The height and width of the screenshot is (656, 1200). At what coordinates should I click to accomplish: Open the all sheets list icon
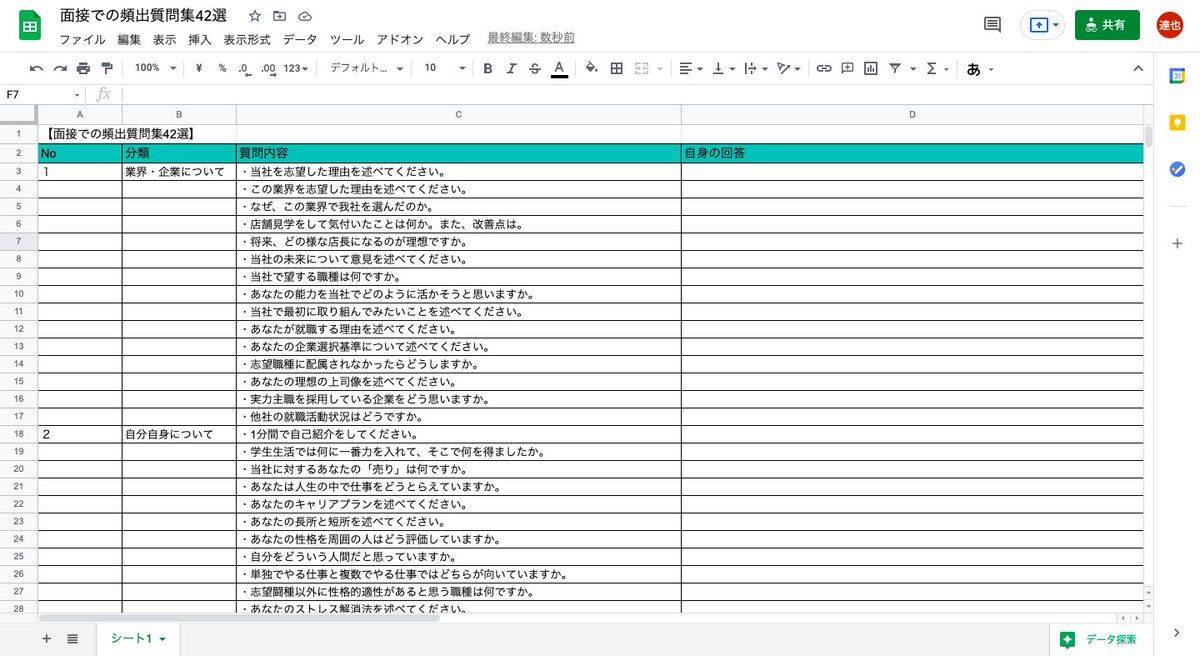coord(73,638)
